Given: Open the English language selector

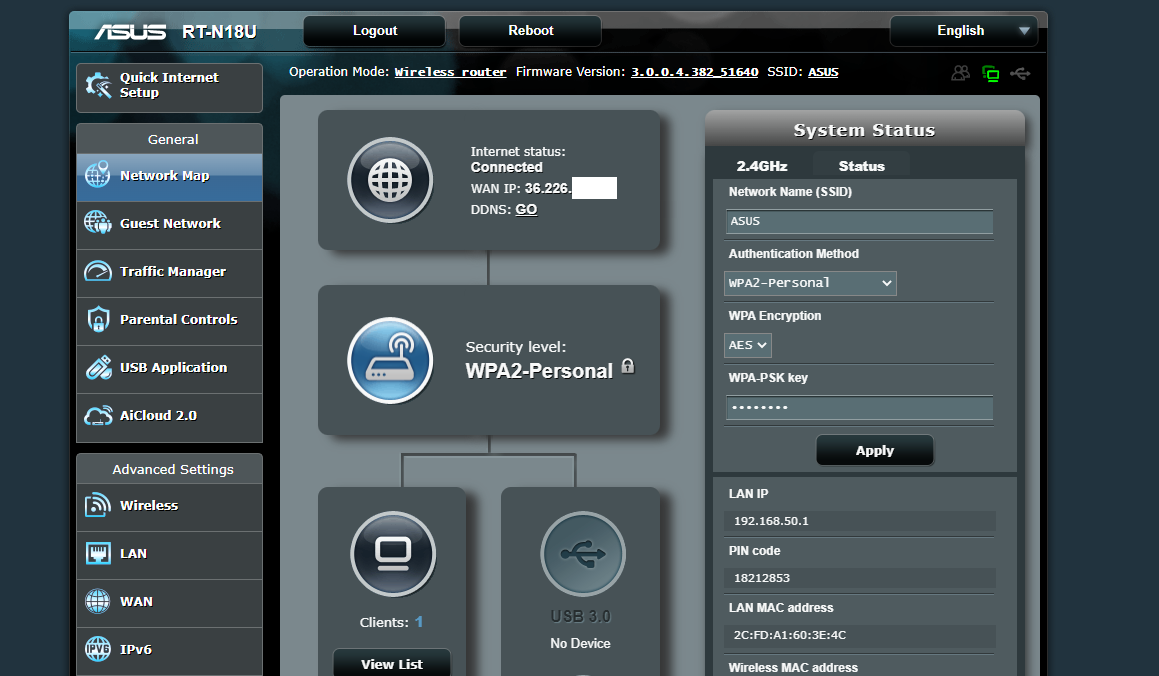Looking at the screenshot, I should (x=963, y=30).
